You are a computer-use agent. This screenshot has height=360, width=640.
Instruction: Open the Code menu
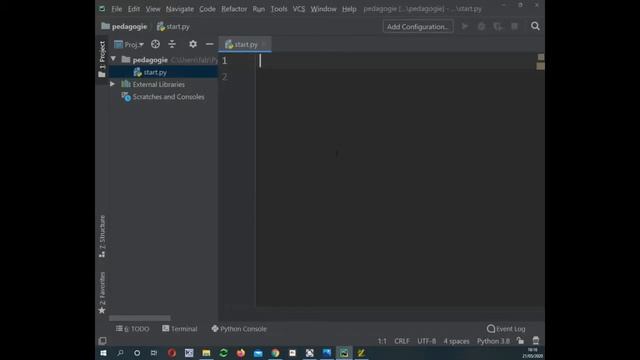pos(207,9)
